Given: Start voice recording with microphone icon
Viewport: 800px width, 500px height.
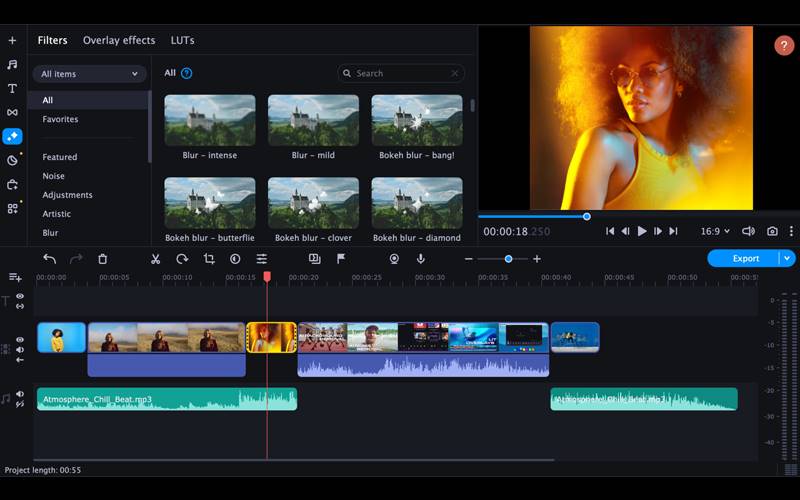Looking at the screenshot, I should [421, 259].
